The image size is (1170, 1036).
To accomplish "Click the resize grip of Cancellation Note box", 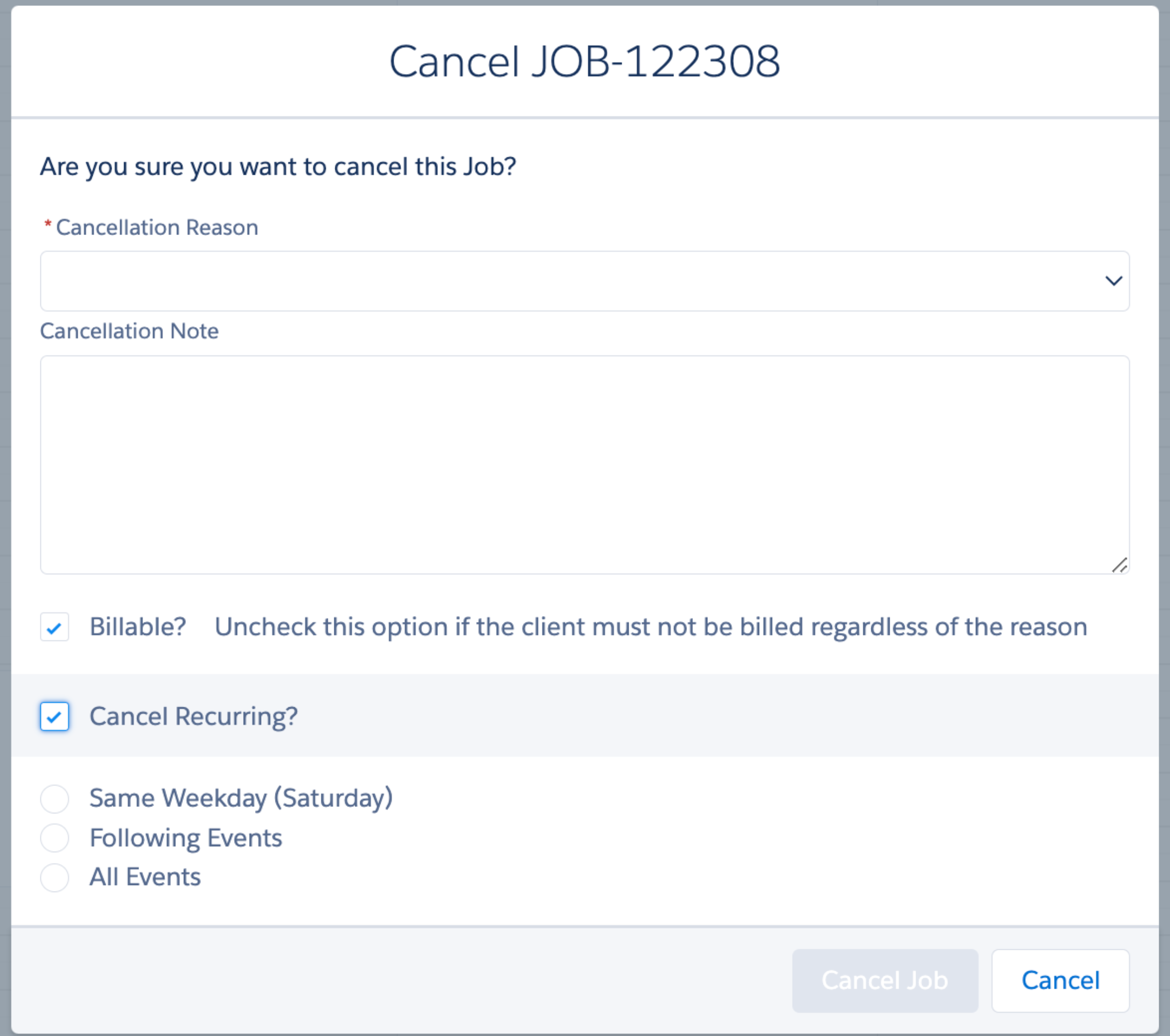I will [x=1120, y=565].
